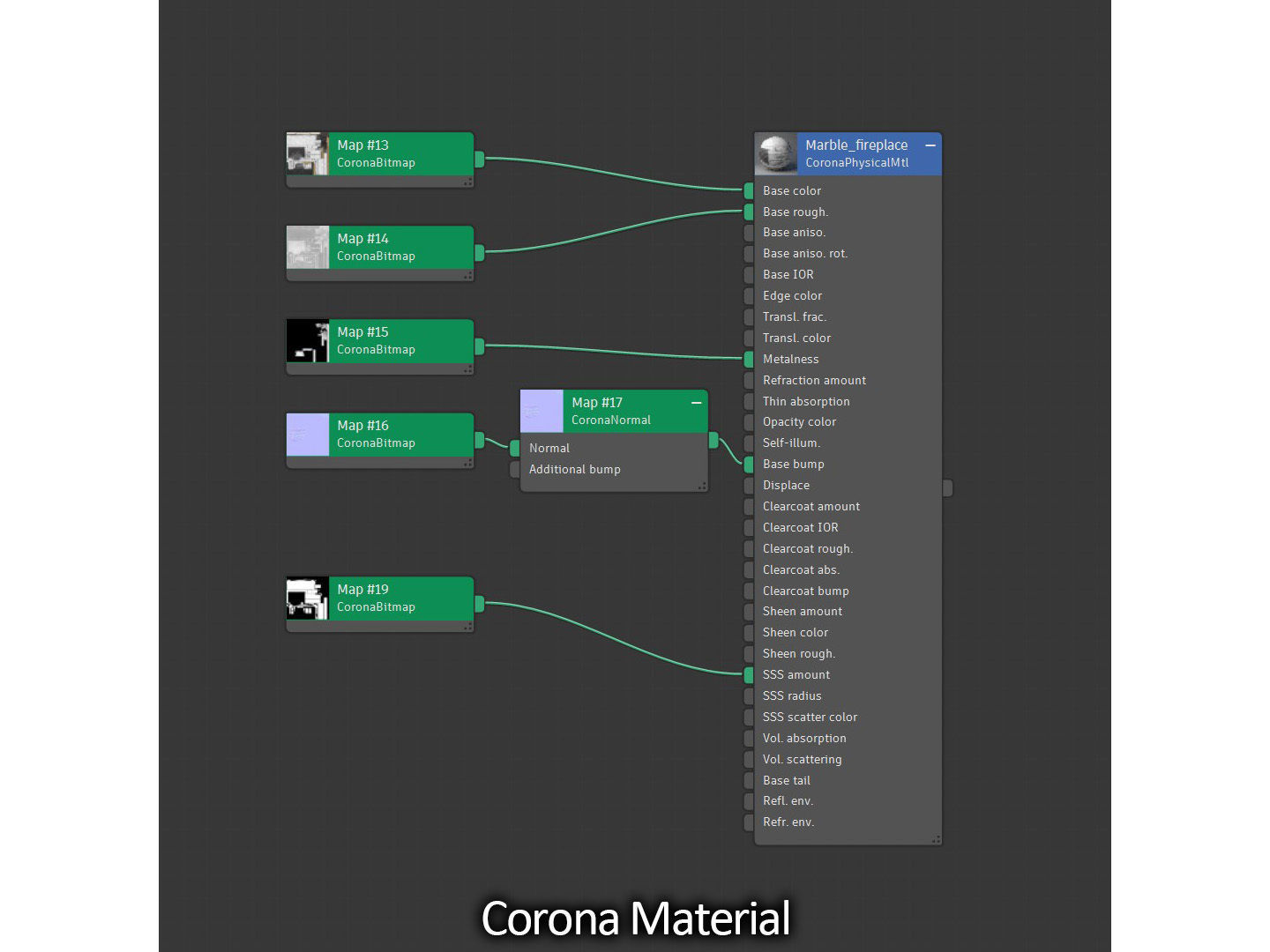Click the SSS radius slot label
This screenshot has height=952, width=1270.
click(792, 696)
